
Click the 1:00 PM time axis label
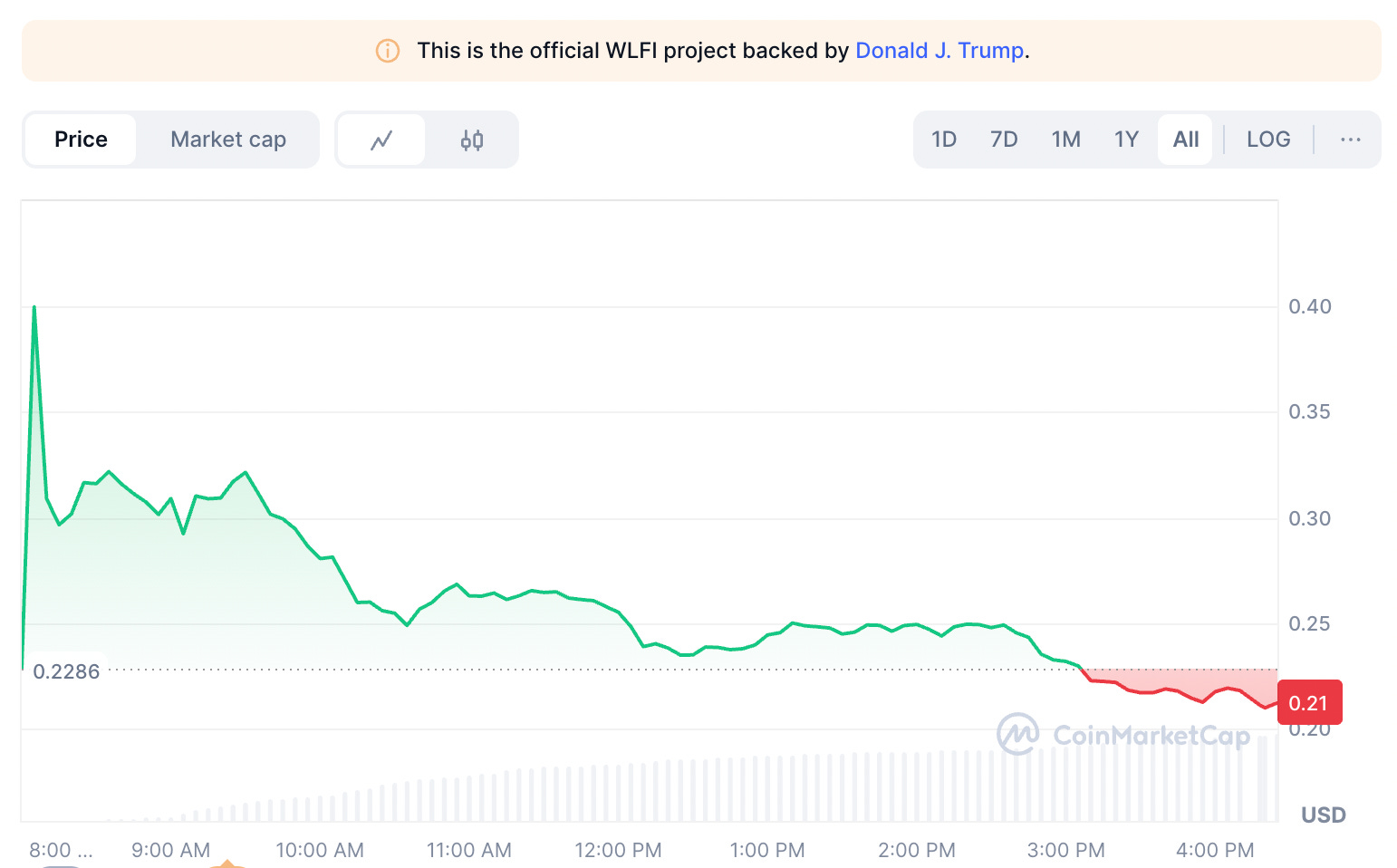coord(767,850)
